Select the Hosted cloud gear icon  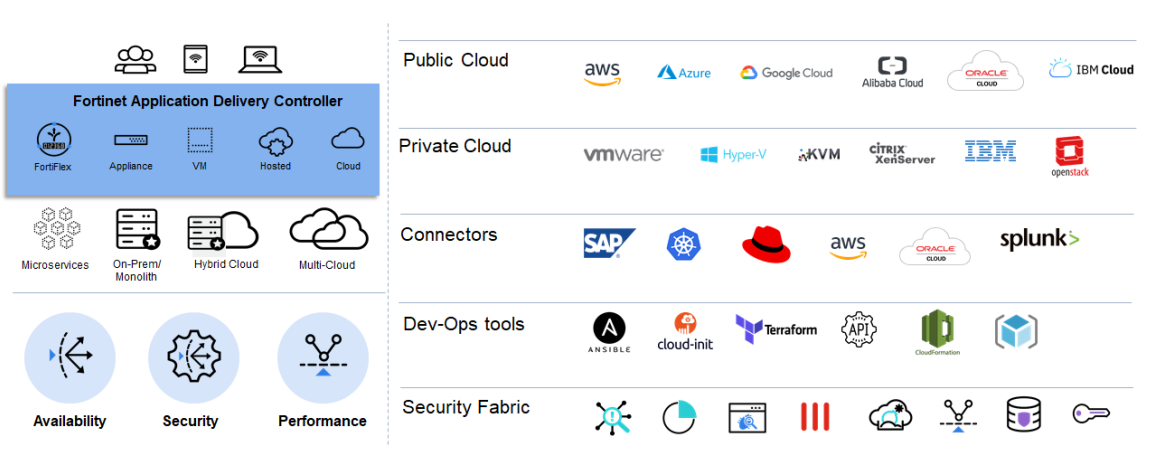pyautogui.click(x=275, y=142)
